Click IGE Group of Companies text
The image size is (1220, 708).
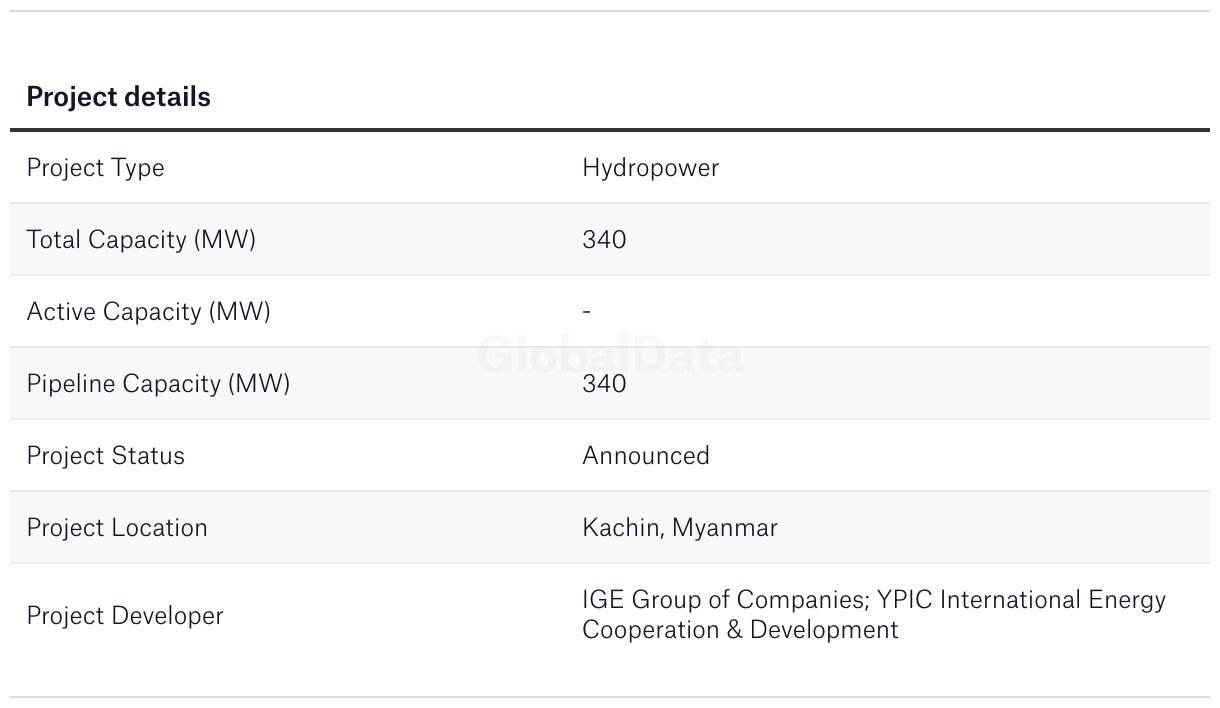(x=724, y=600)
